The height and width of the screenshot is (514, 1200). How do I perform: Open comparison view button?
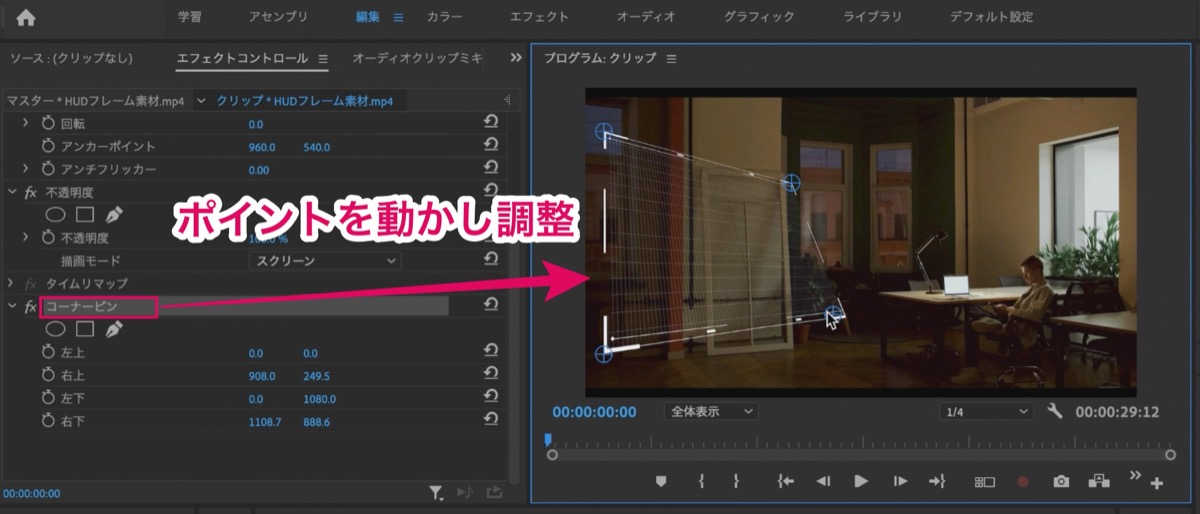click(1099, 481)
